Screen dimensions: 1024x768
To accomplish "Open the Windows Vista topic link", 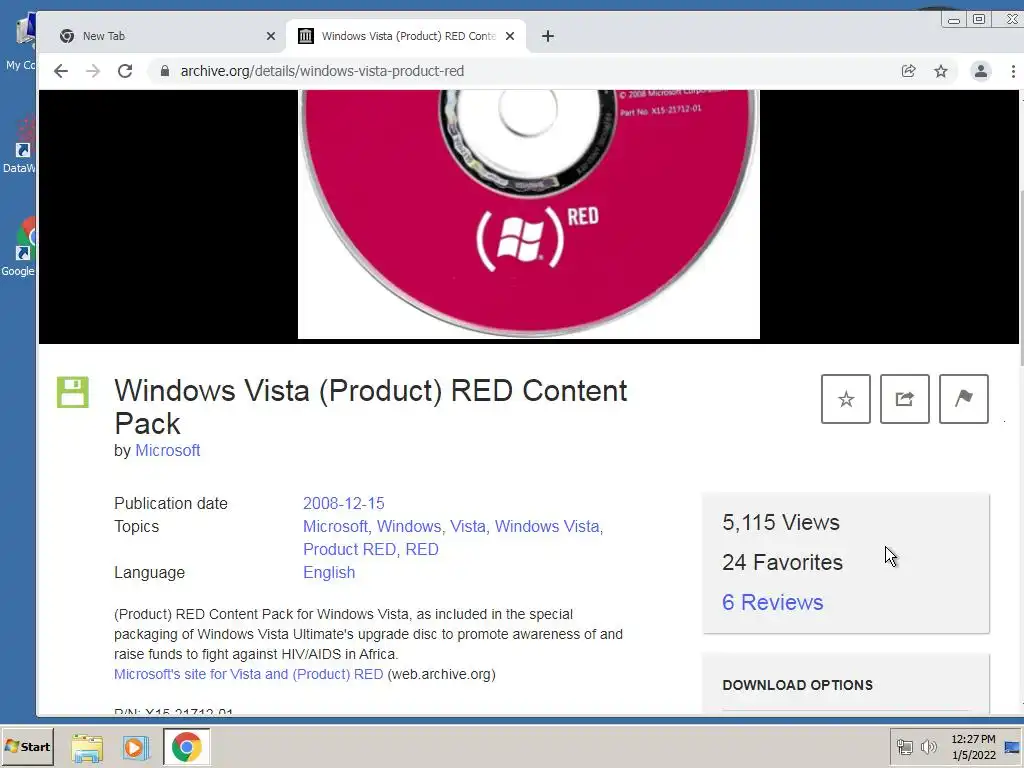I will (x=547, y=526).
